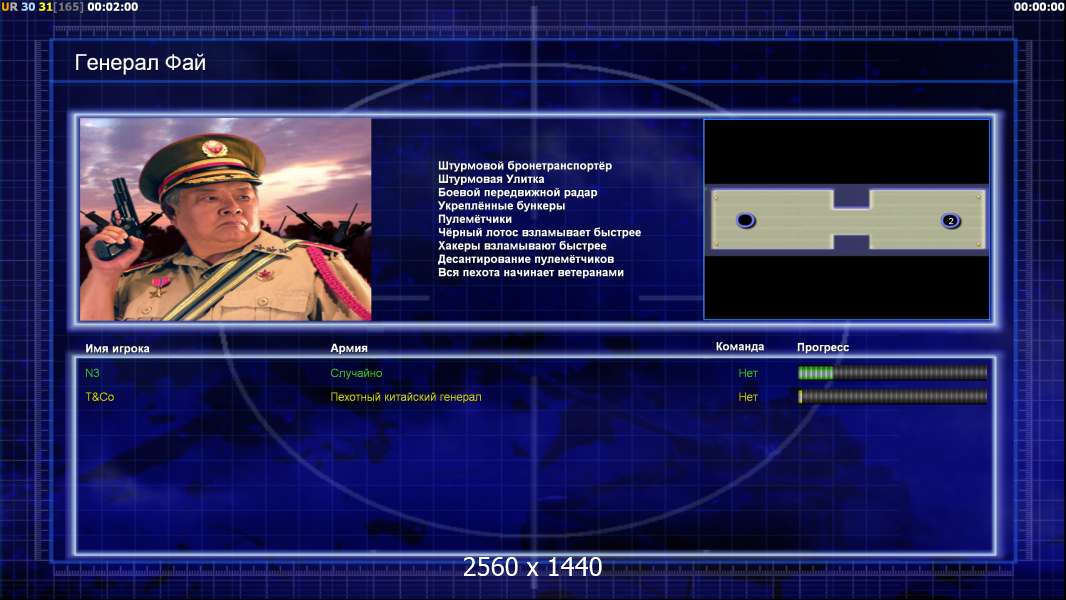Click the 'Генерал Фай' title
Viewport: 1066px width, 600px height.
(x=140, y=63)
